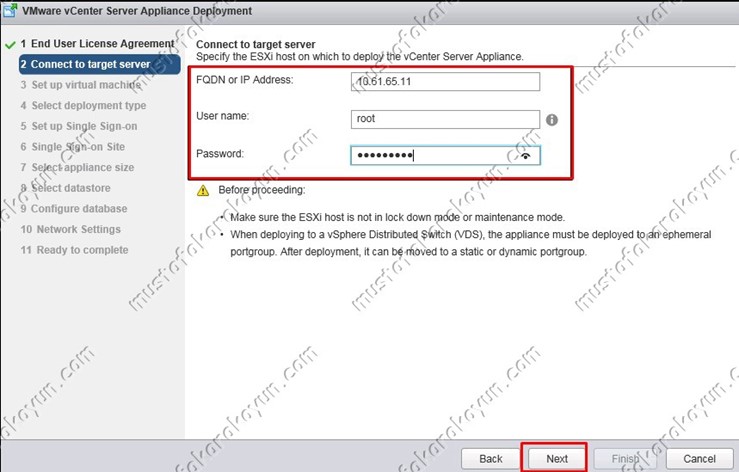
Task: Click the 'FQDN or IP Address:' label
Action: [245, 80]
